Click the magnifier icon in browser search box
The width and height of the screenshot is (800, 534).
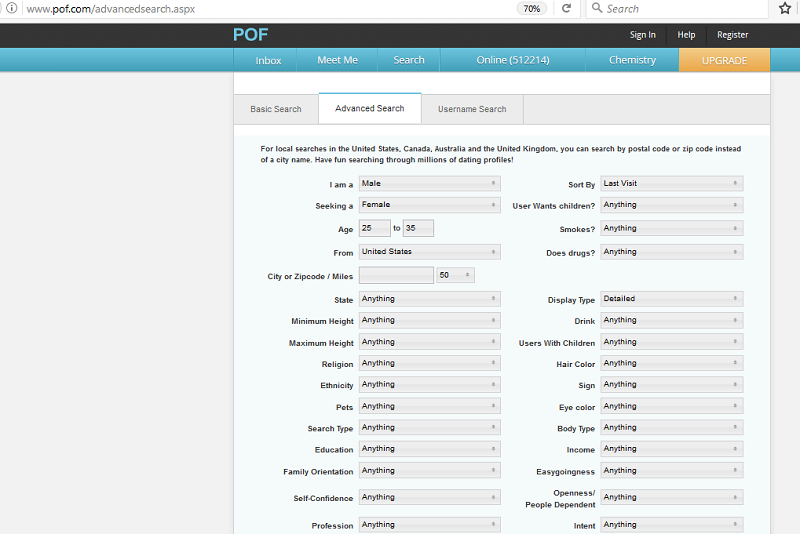click(596, 8)
